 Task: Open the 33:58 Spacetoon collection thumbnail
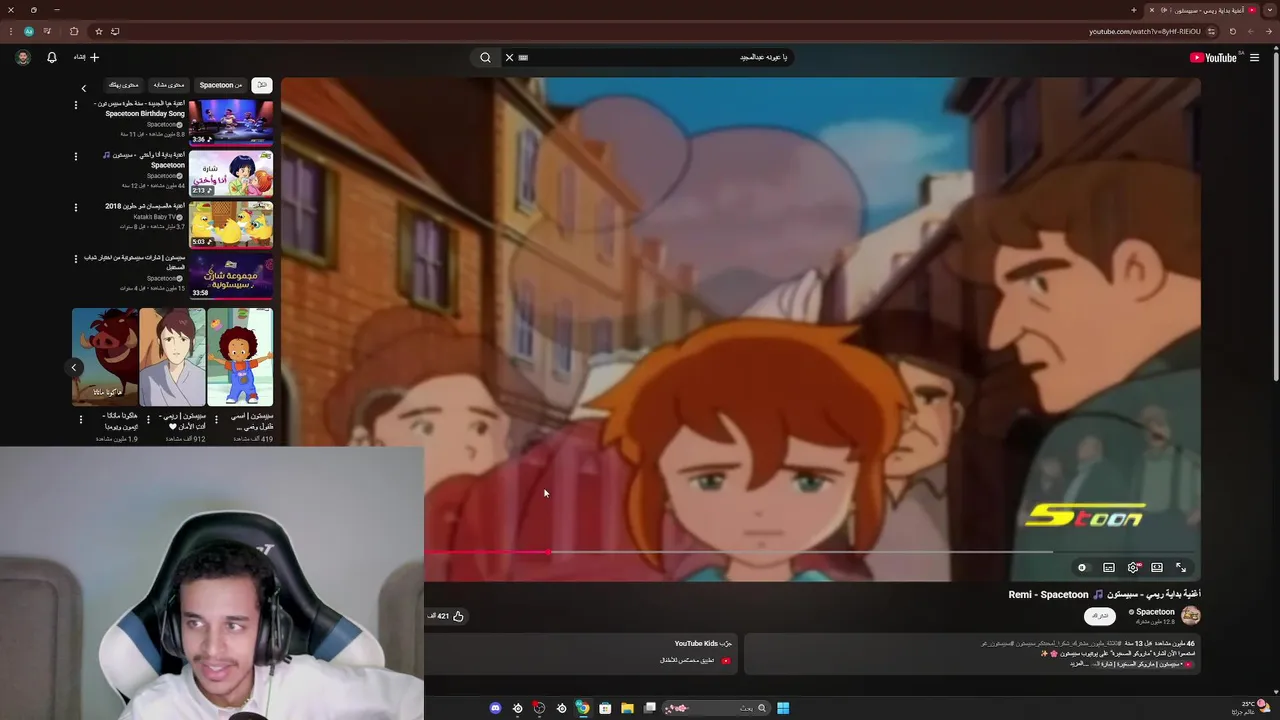(231, 275)
